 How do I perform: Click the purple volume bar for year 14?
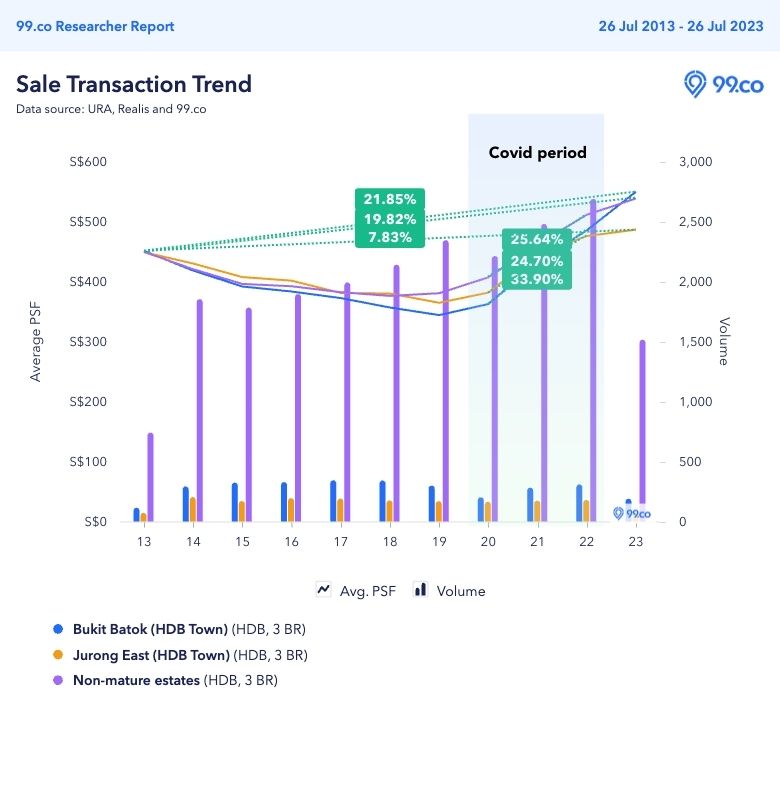click(199, 411)
